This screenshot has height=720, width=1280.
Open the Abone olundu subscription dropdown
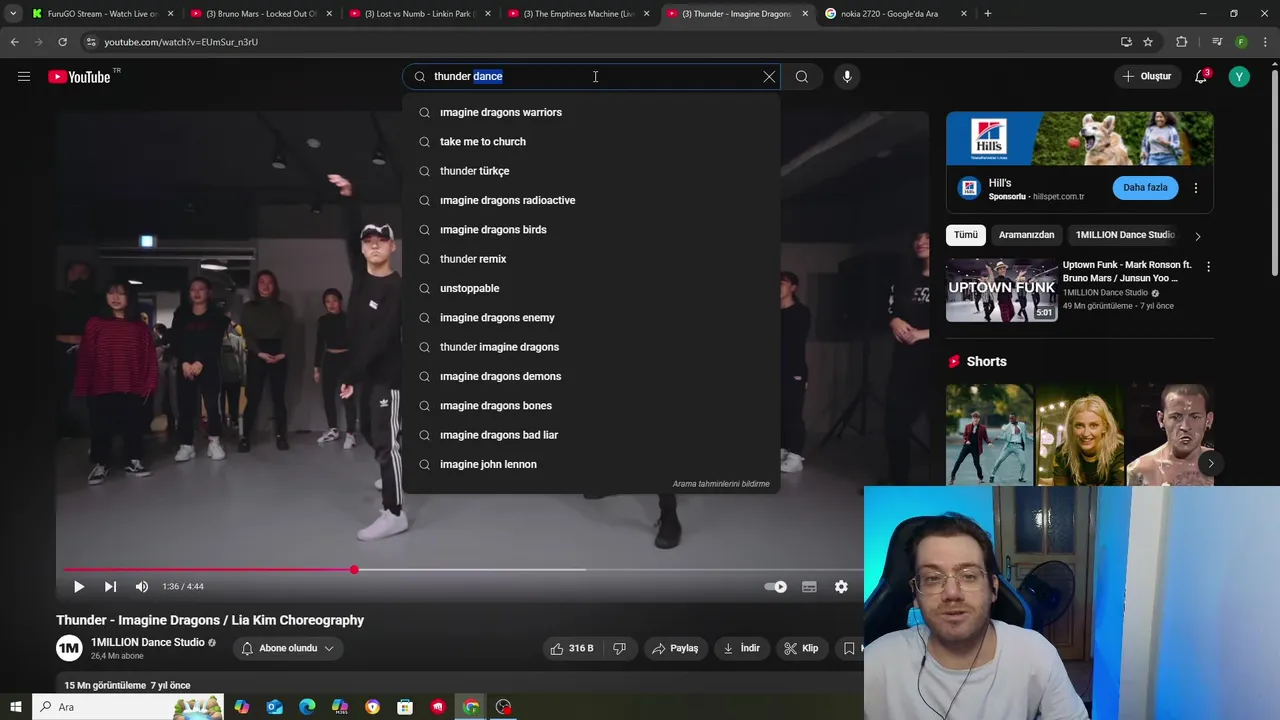tap(287, 649)
